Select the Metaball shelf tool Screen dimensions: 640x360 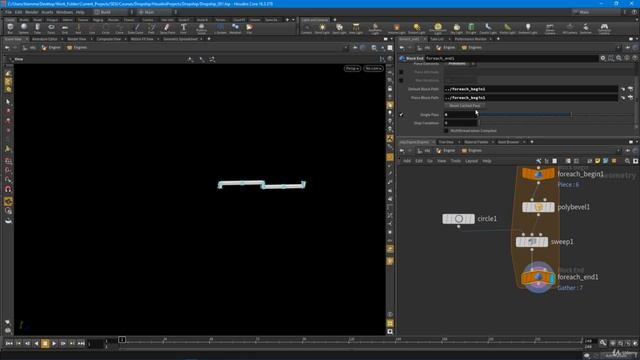coord(235,29)
